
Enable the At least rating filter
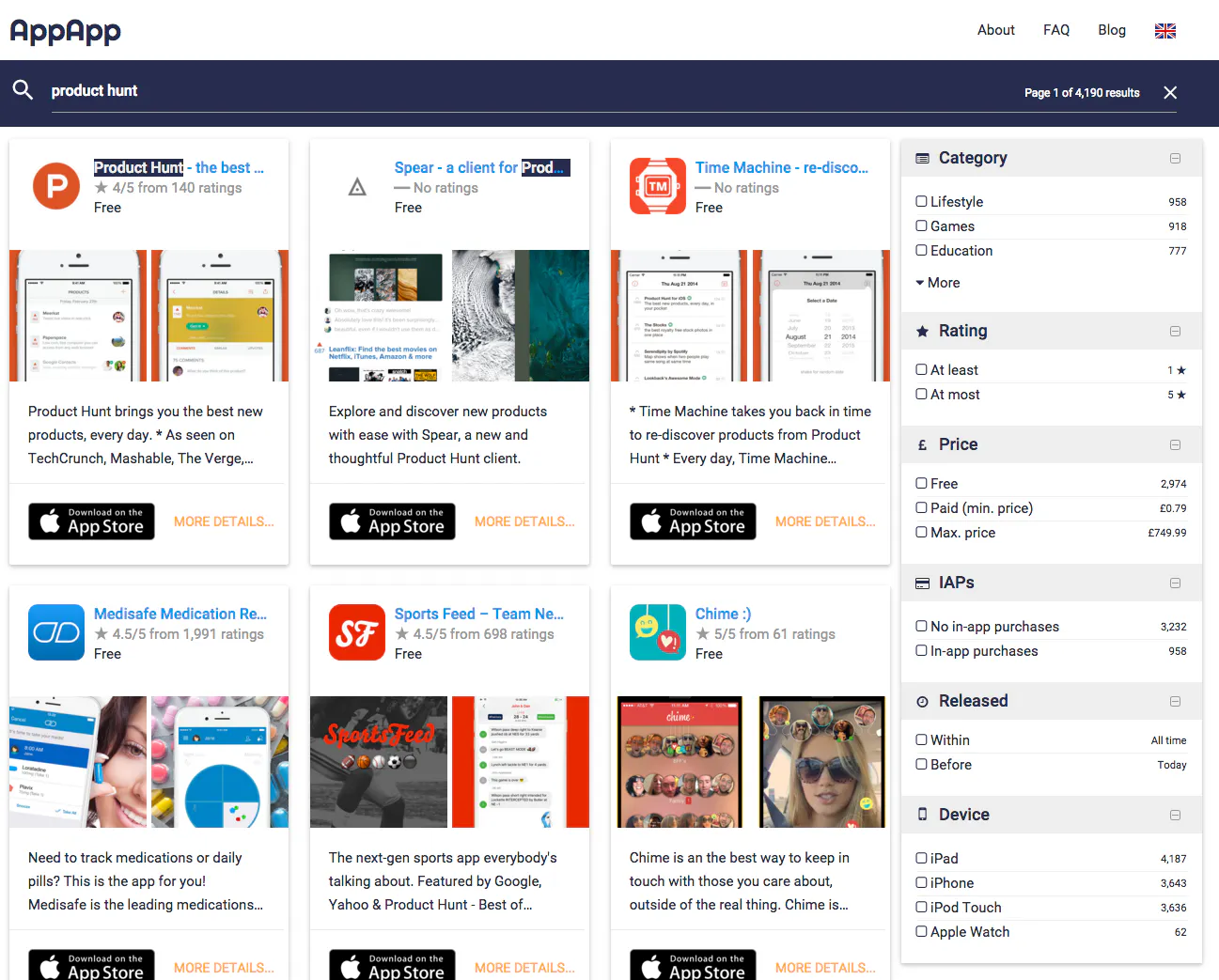[922, 369]
